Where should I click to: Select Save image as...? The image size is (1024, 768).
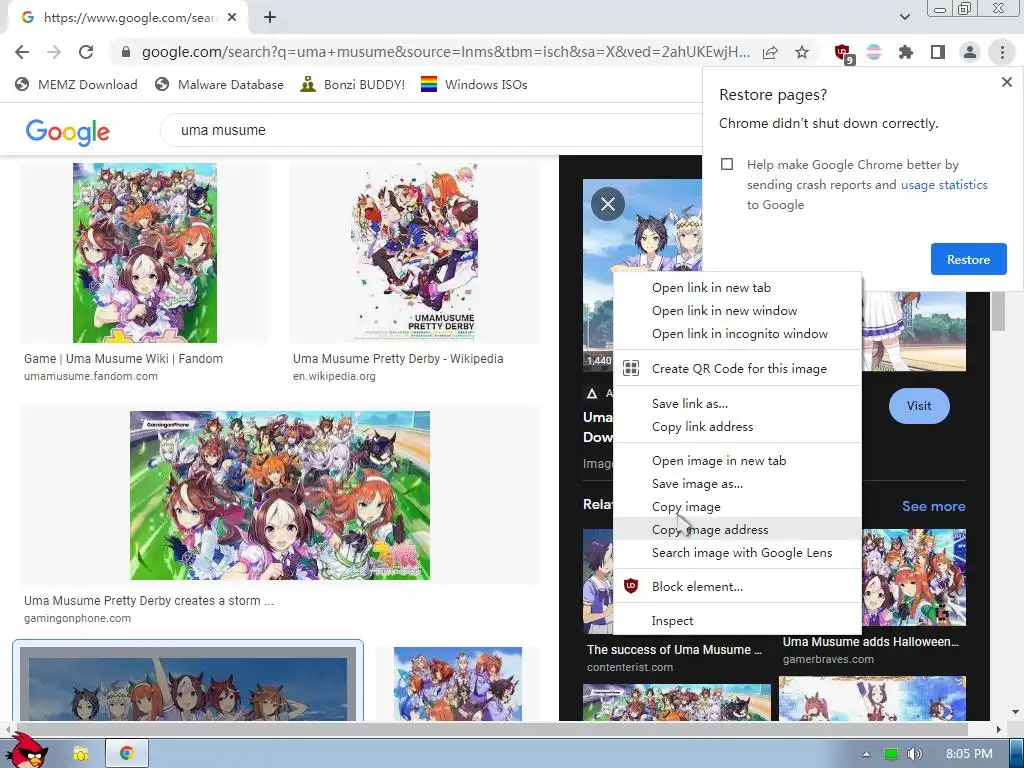point(737,484)
